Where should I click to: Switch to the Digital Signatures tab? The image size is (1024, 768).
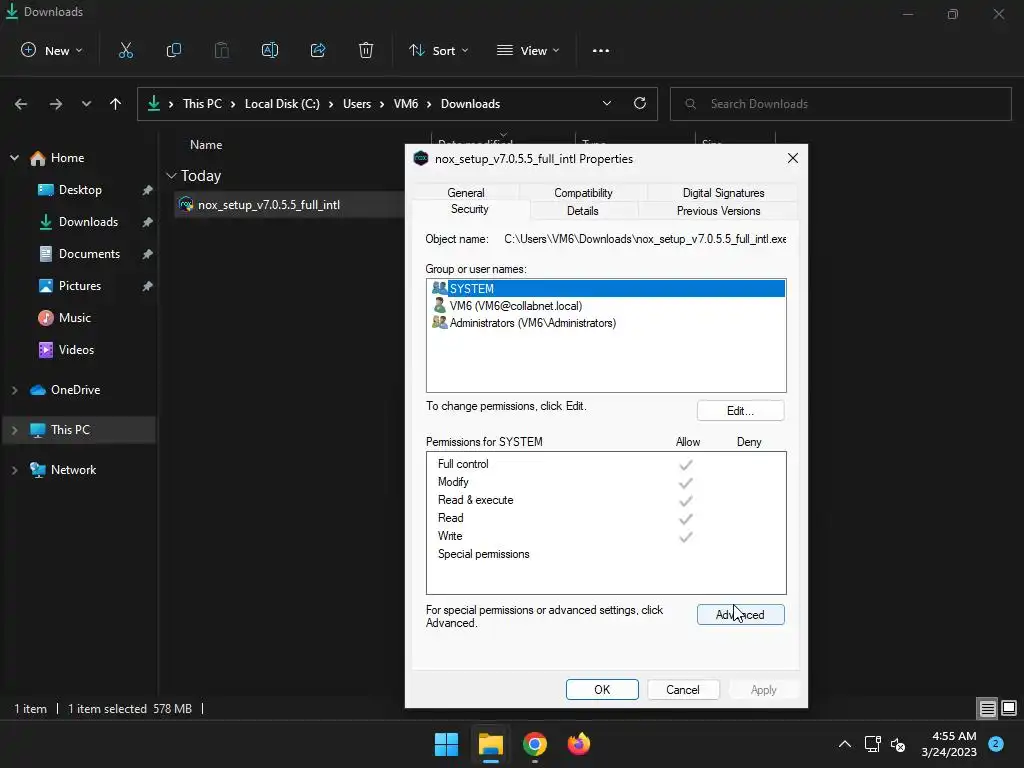tap(723, 193)
